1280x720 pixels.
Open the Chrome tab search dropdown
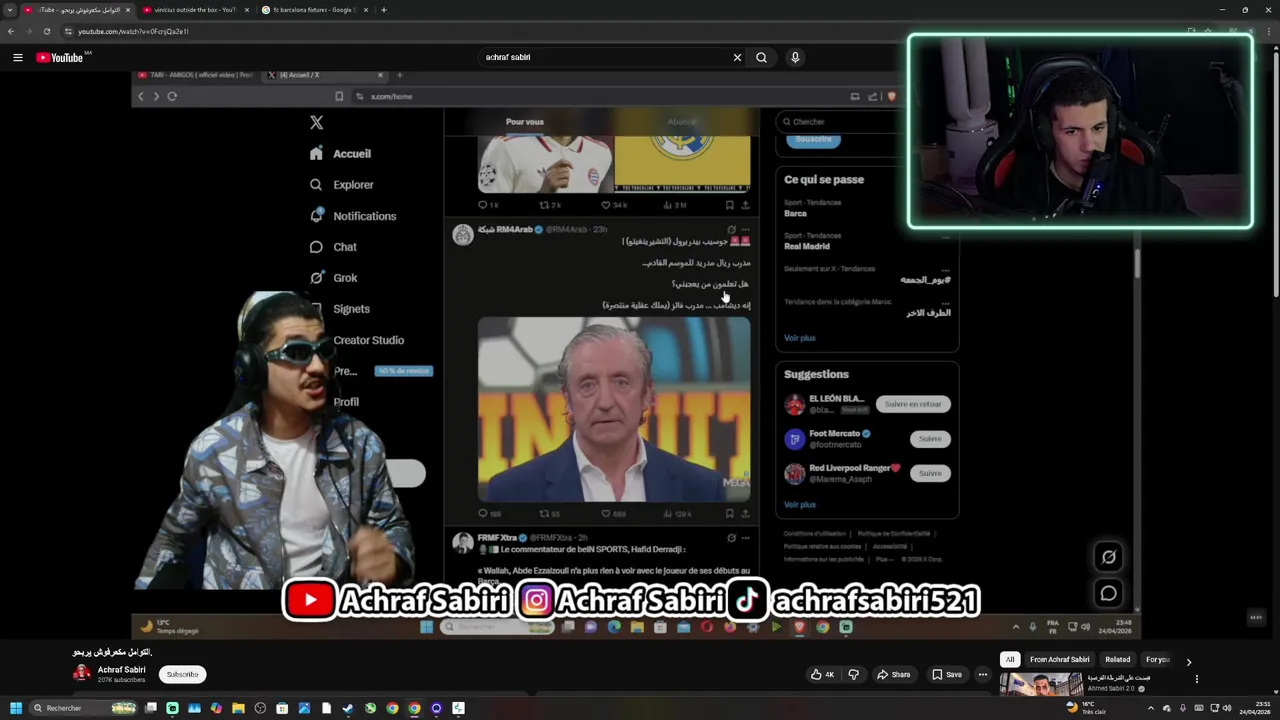10,10
